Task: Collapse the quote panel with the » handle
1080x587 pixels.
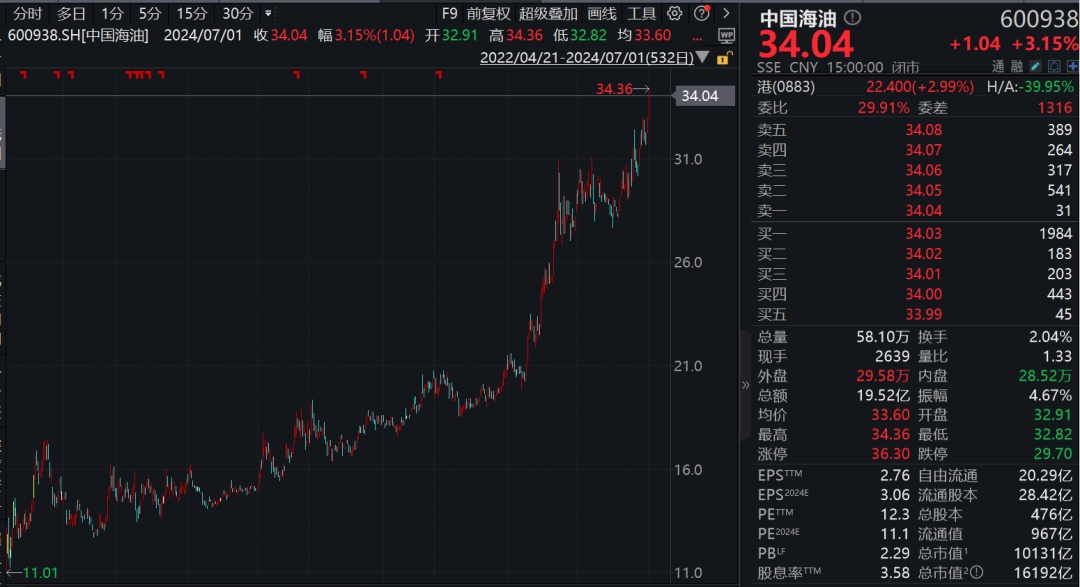Action: tap(745, 385)
